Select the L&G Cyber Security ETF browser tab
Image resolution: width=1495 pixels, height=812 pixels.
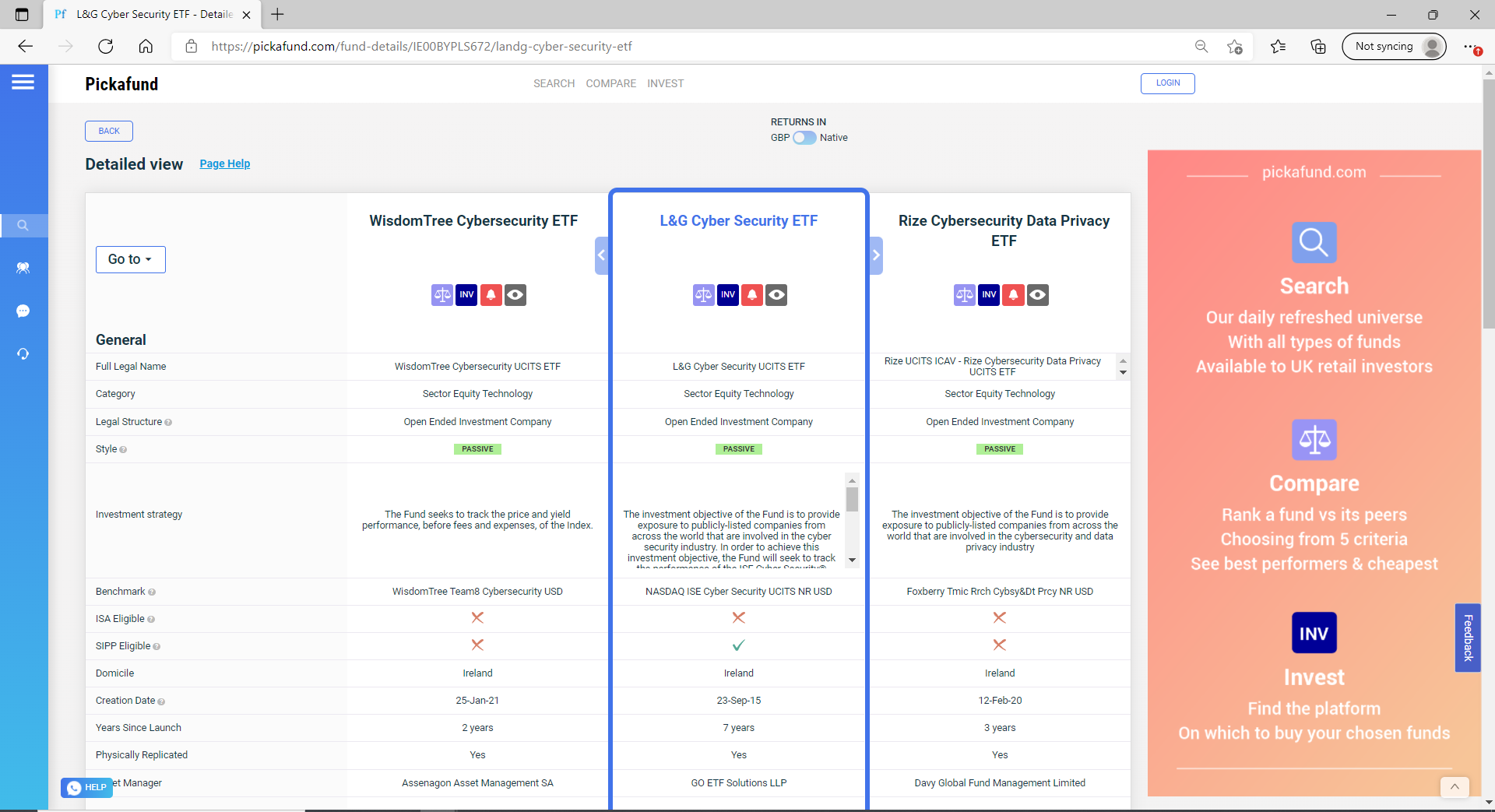pos(153,15)
